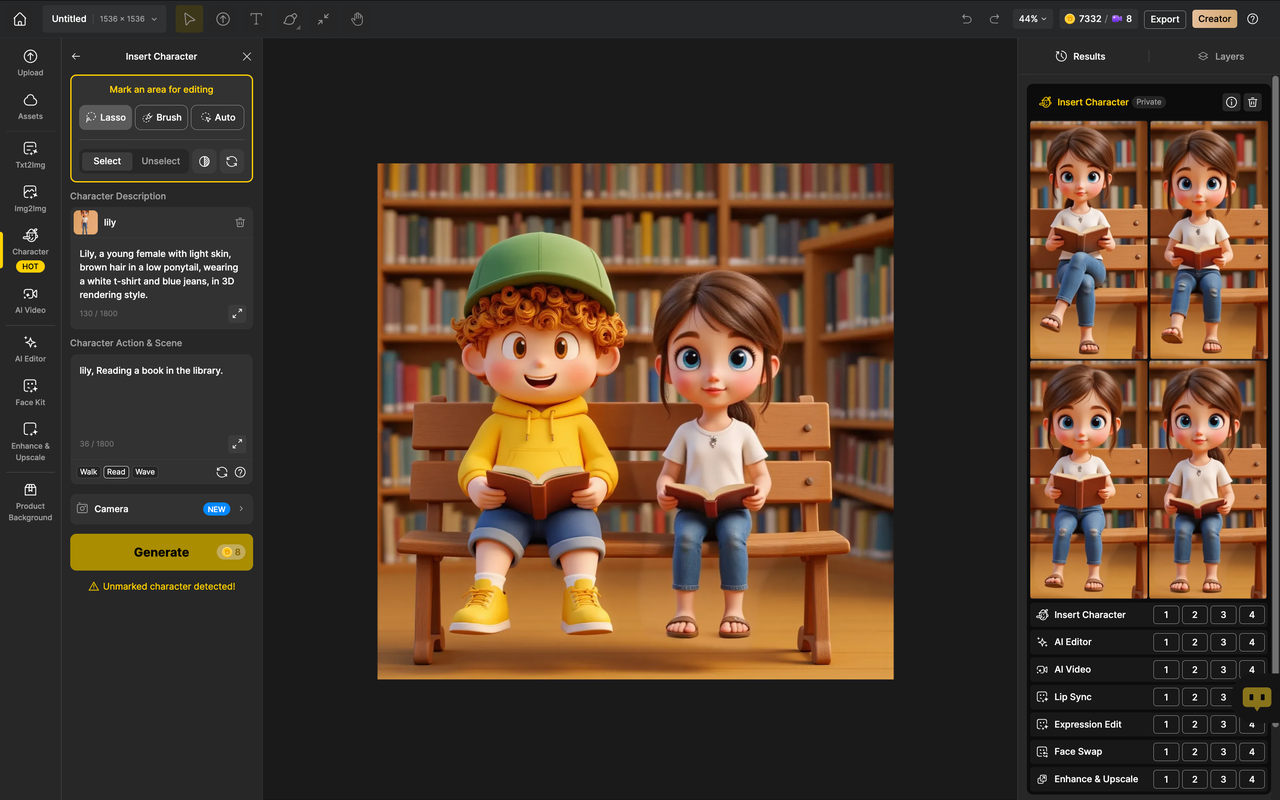Reset the marked selection area
This screenshot has height=800, width=1280.
(232, 161)
